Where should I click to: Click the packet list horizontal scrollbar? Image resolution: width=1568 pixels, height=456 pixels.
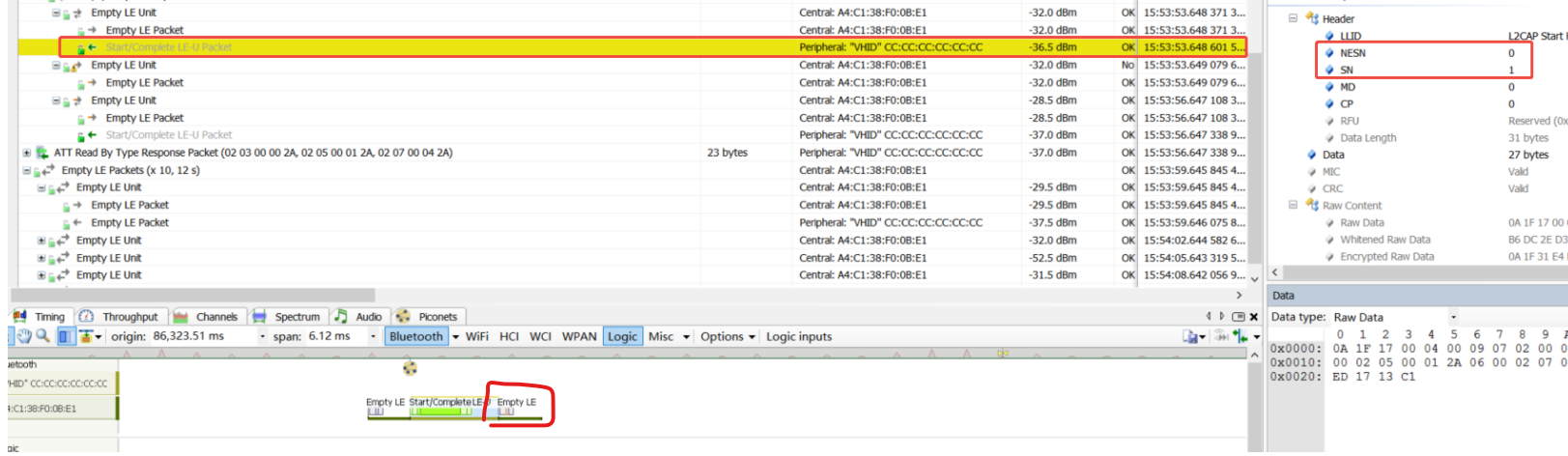coord(193,295)
